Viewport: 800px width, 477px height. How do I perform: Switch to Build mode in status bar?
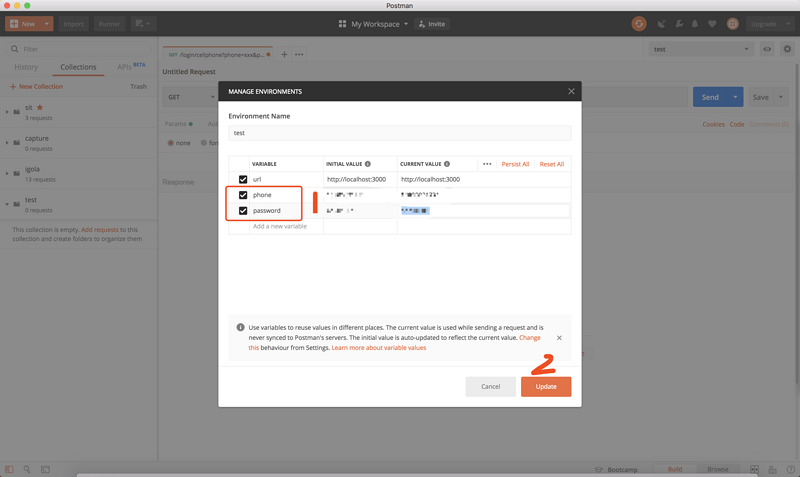(674, 469)
